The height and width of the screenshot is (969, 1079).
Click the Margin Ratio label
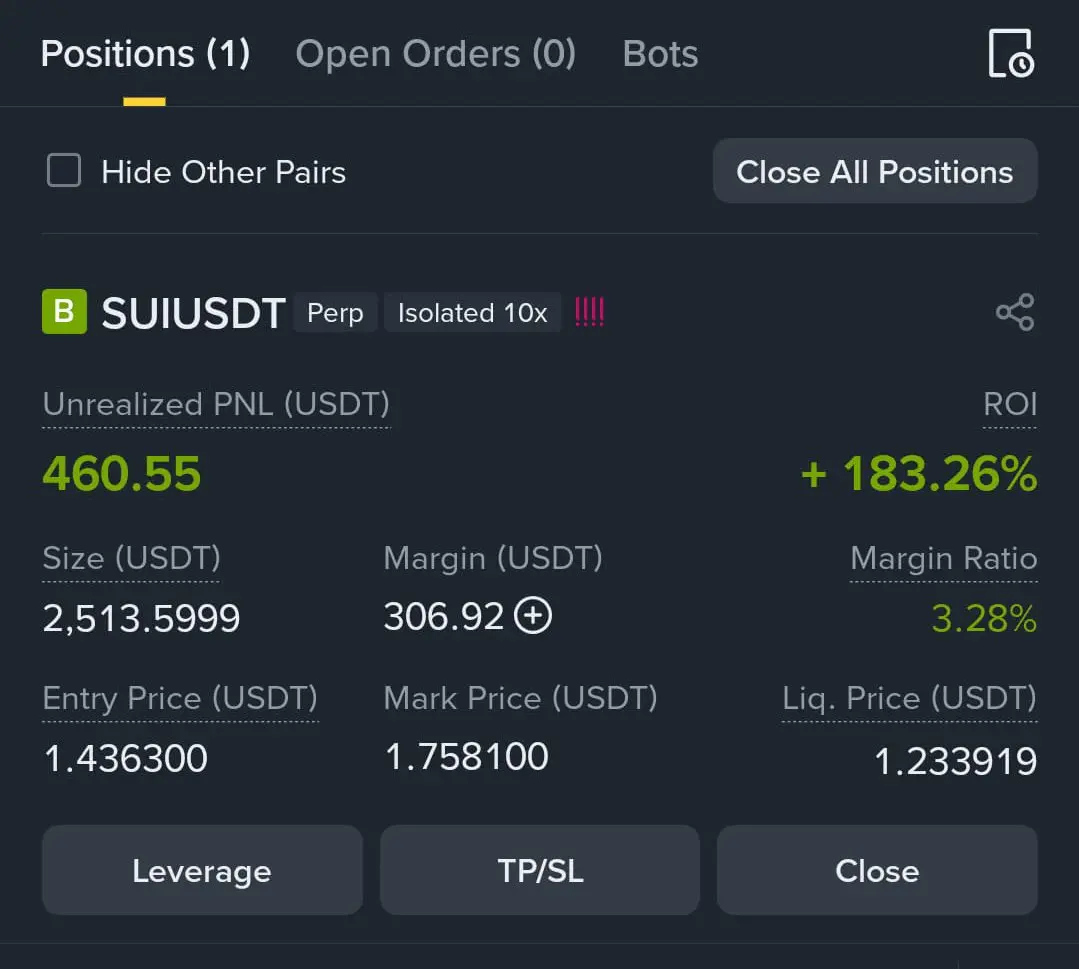(x=943, y=558)
